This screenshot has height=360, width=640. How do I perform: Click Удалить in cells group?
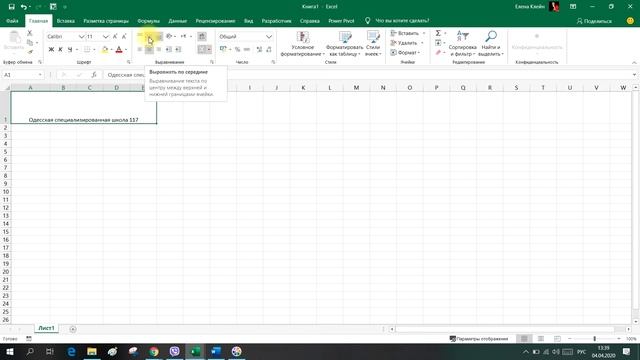pos(407,43)
